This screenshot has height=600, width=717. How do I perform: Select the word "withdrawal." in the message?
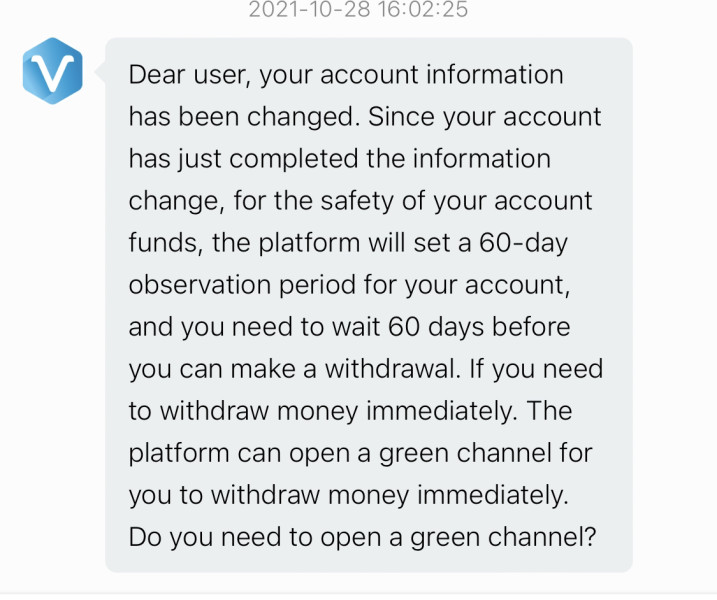(x=393, y=369)
